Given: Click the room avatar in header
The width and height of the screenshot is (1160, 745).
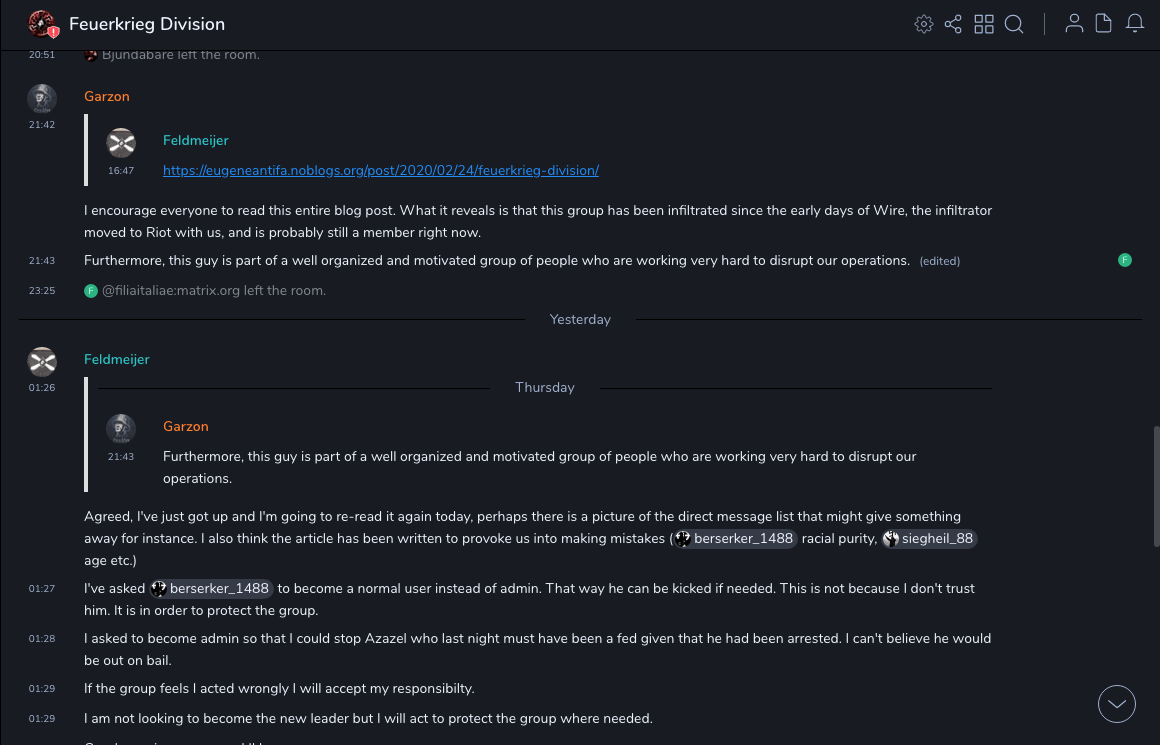Looking at the screenshot, I should coord(42,24).
